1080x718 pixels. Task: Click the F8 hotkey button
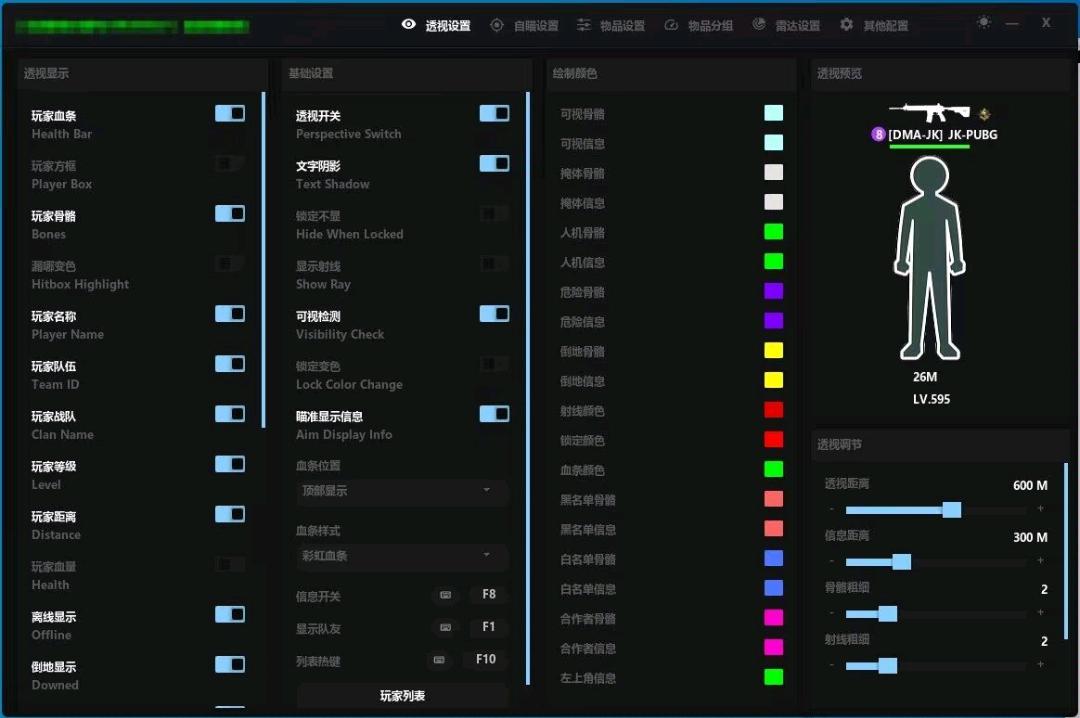488,594
